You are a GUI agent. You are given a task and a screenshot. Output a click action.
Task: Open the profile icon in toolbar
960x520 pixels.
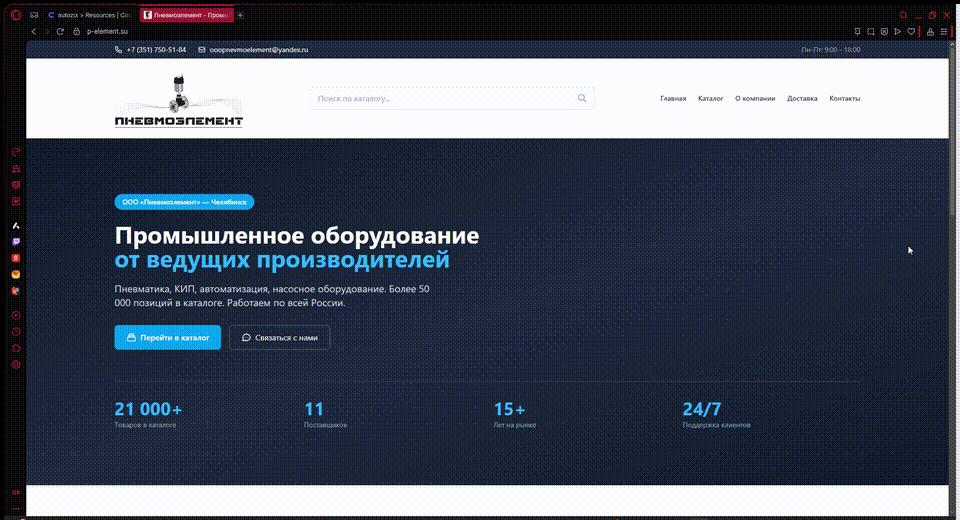[930, 31]
